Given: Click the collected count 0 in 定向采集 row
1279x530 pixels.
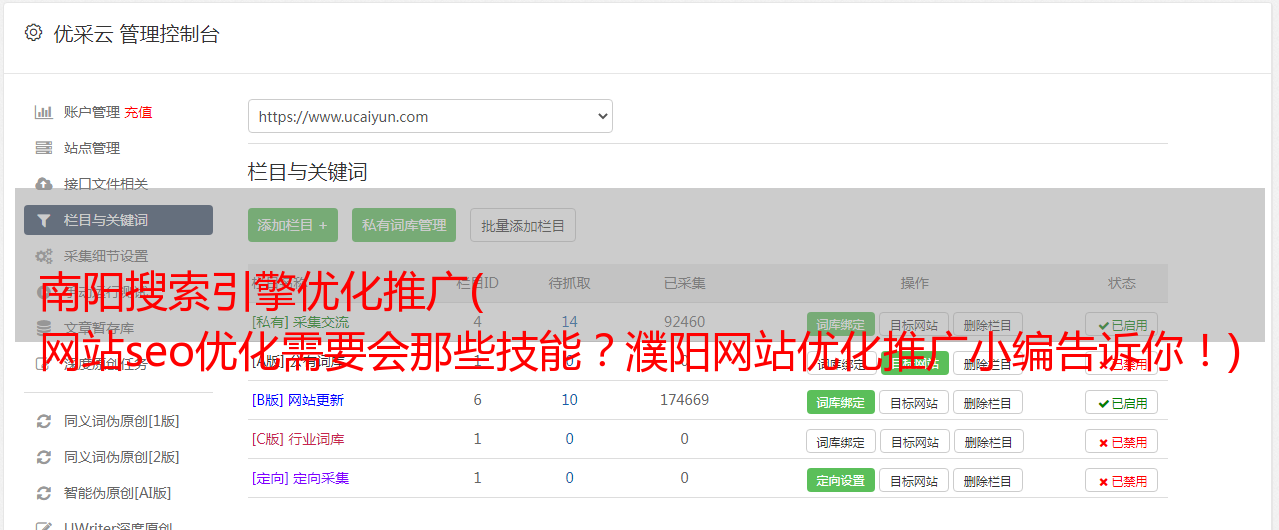Looking at the screenshot, I should click(685, 478).
